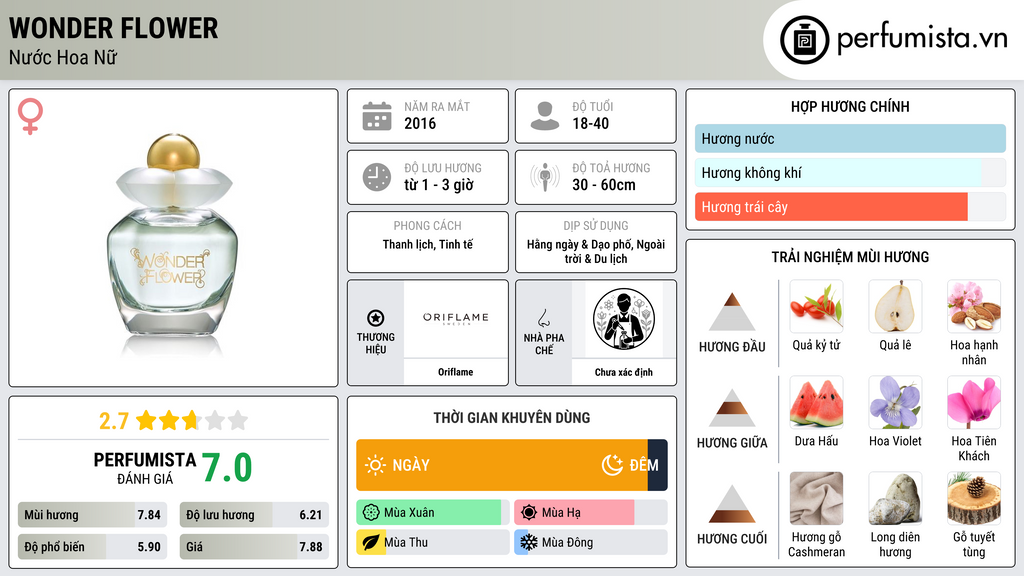This screenshot has height=576, width=1024.
Task: Click the perfumista.vn bottle logo icon
Action: tap(804, 40)
